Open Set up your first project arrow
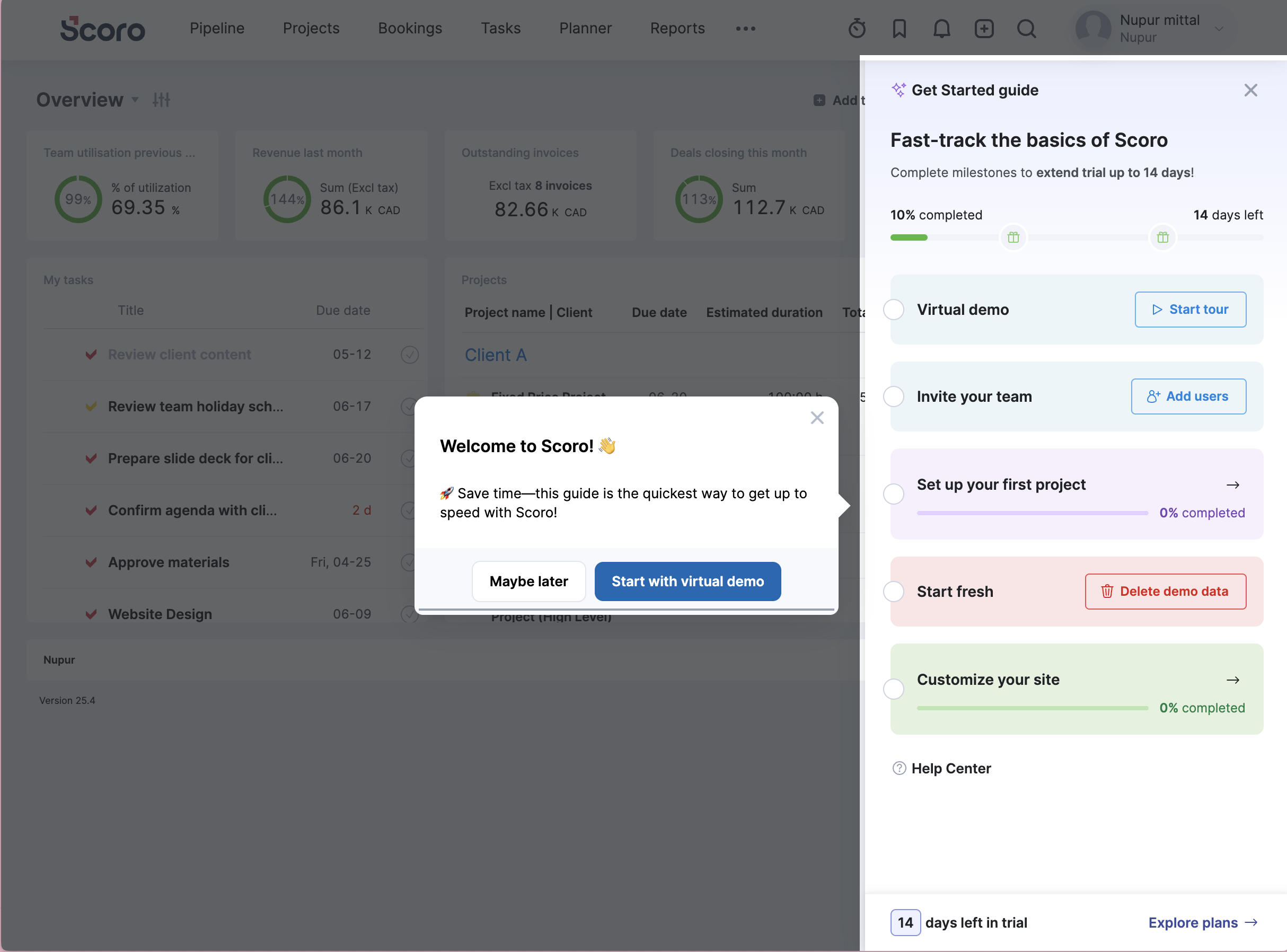This screenshot has width=1287, height=952. coord(1233,485)
